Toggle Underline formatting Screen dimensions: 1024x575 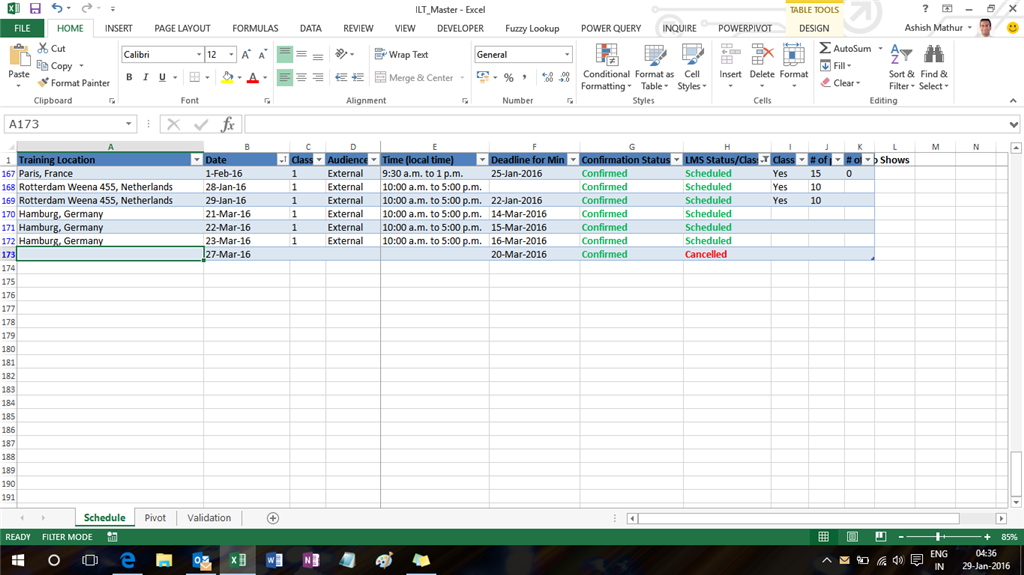coord(162,77)
